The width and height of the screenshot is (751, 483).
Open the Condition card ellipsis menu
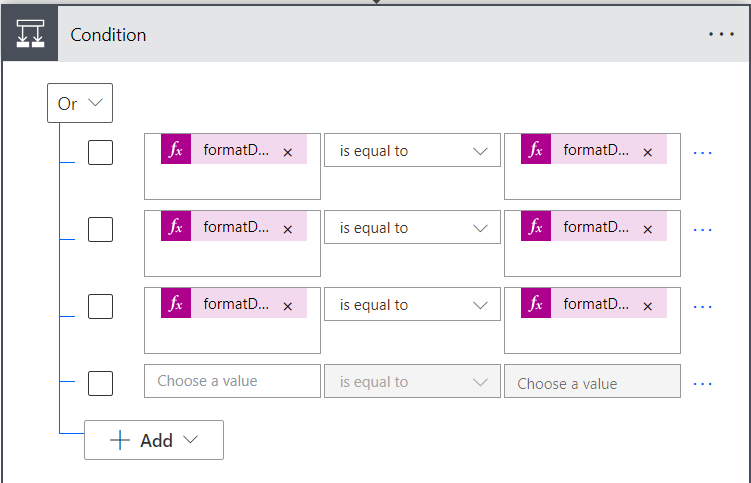point(721,34)
